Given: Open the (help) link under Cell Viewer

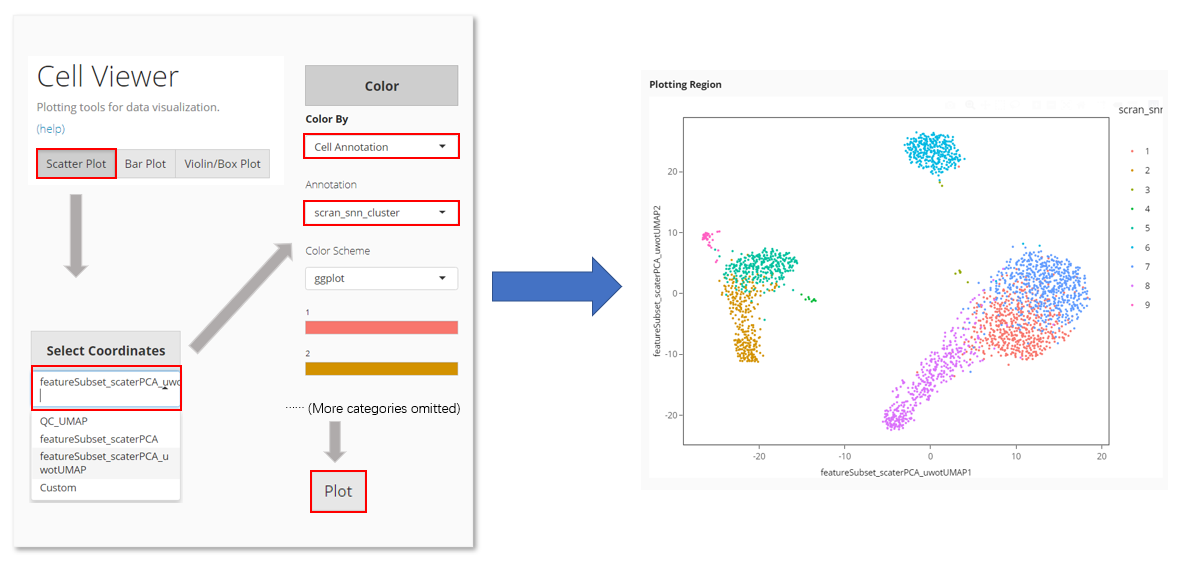Looking at the screenshot, I should pyautogui.click(x=51, y=129).
